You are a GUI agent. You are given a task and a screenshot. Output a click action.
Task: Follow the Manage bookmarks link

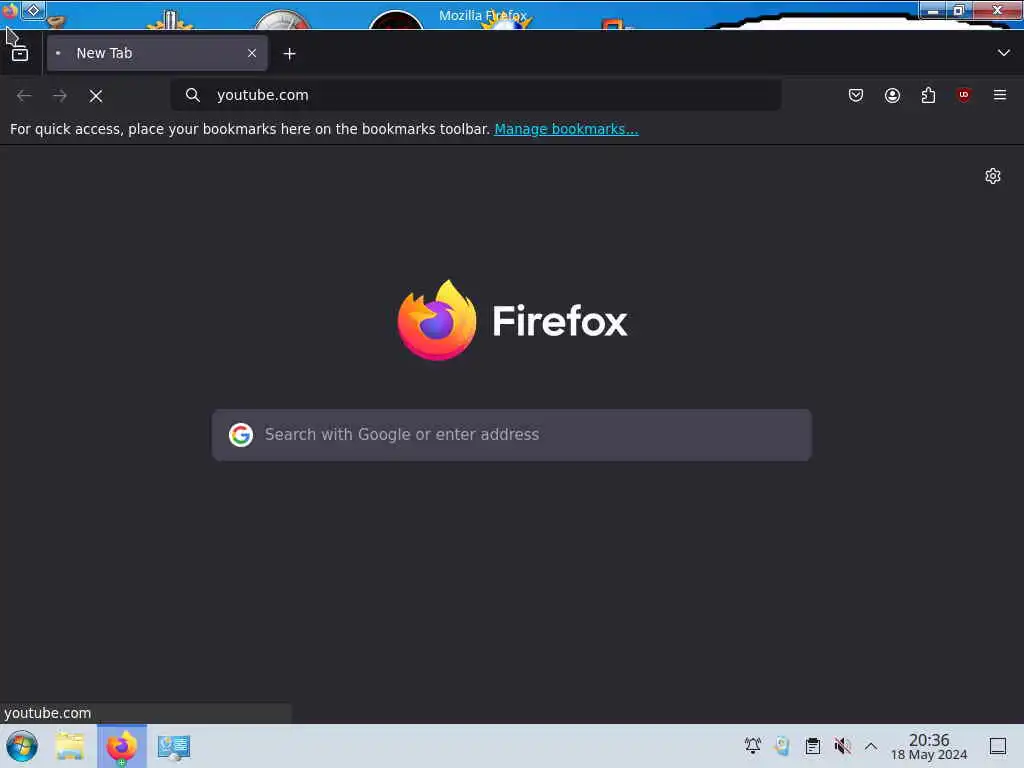click(x=566, y=129)
